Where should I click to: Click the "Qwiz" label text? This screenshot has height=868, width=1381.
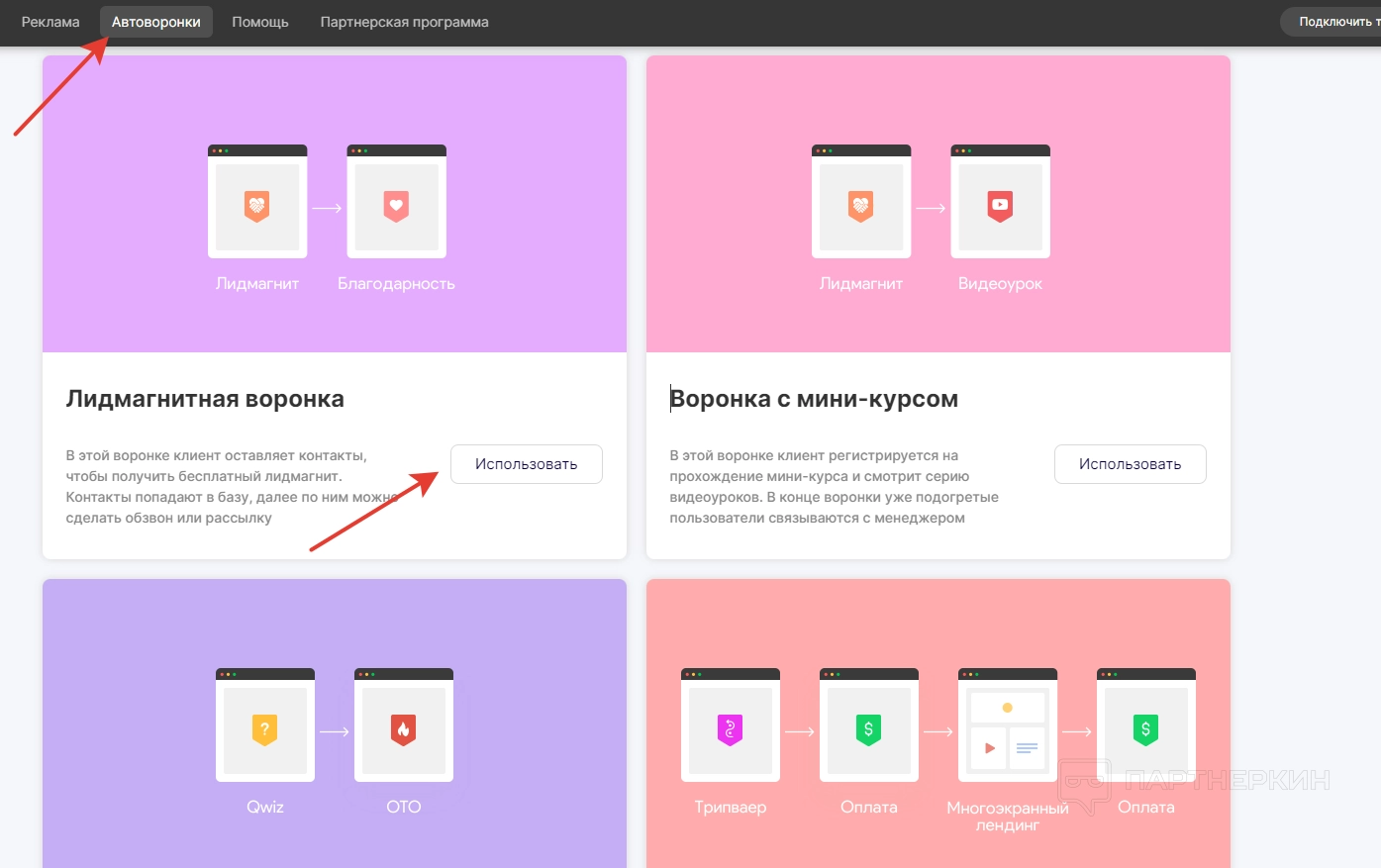tap(265, 807)
